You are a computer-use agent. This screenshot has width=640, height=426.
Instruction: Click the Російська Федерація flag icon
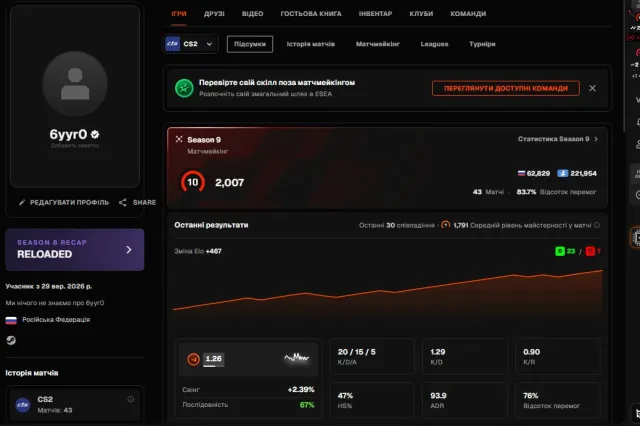pyautogui.click(x=11, y=320)
